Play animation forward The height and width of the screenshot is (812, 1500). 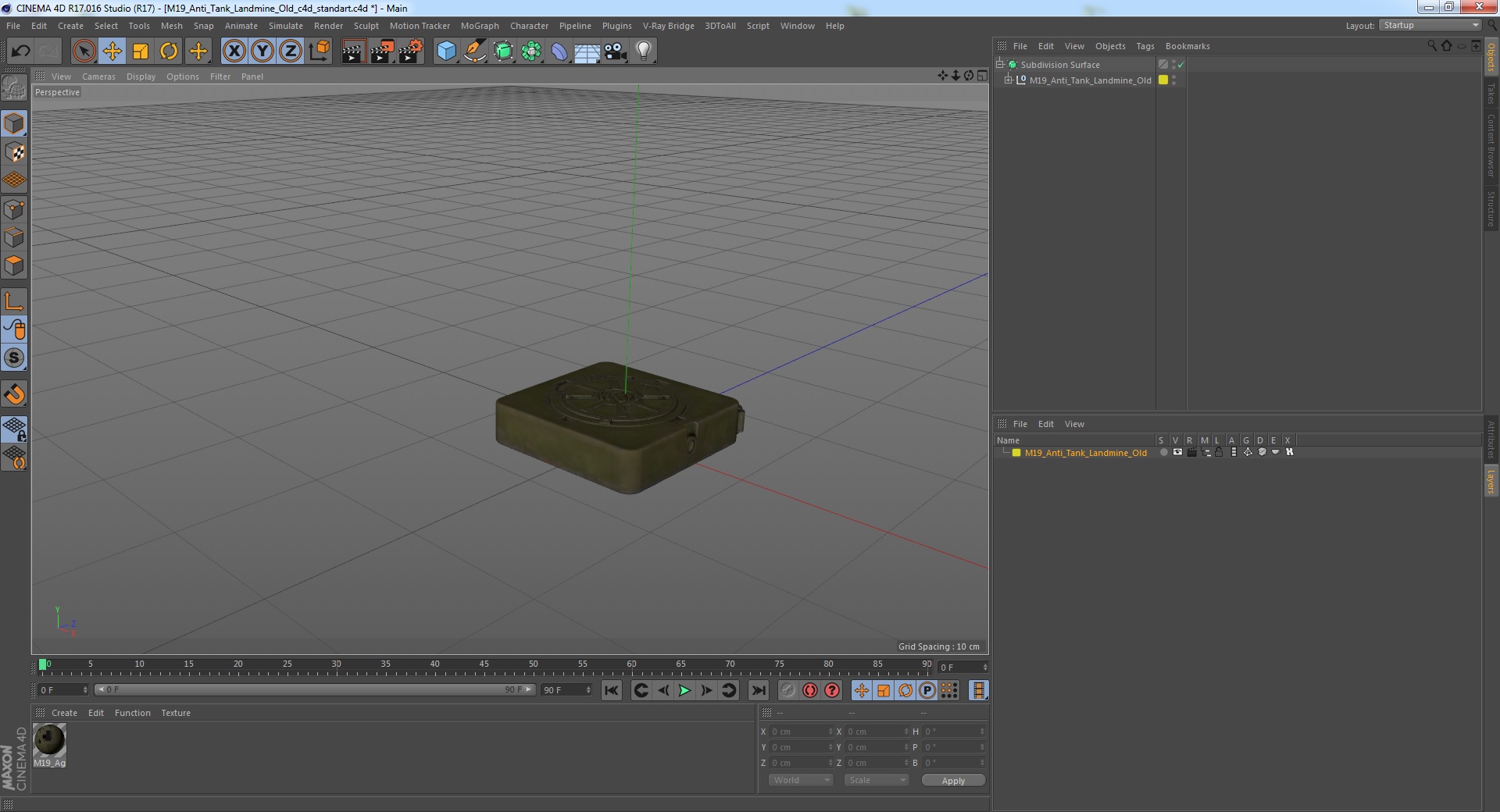684,690
